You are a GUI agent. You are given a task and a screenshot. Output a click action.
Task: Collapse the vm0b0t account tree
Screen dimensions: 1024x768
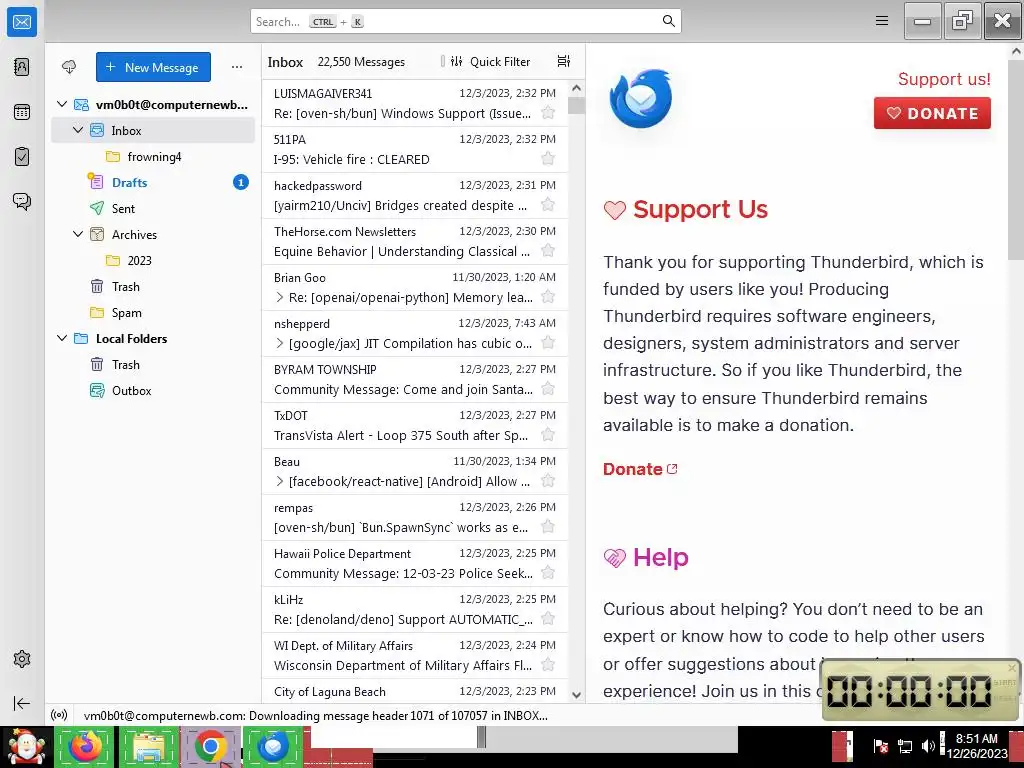coord(62,104)
